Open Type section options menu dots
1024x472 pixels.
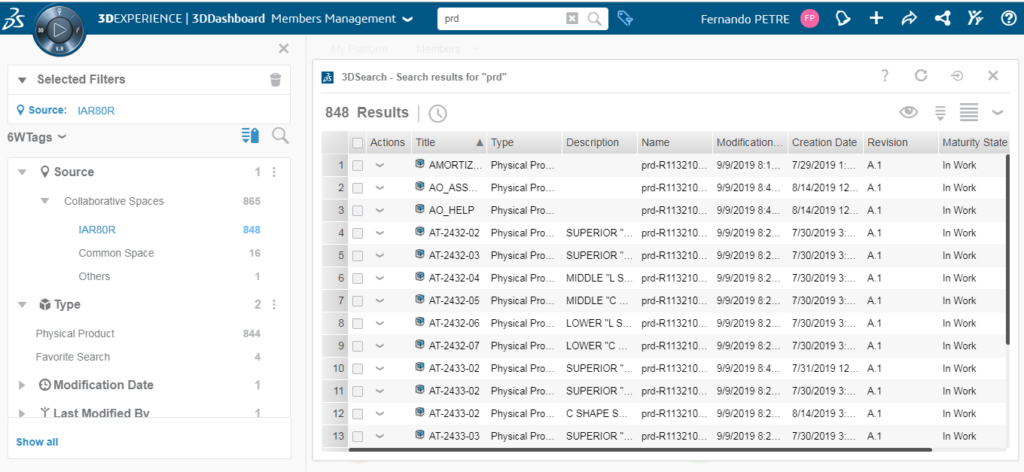pyautogui.click(x=274, y=305)
